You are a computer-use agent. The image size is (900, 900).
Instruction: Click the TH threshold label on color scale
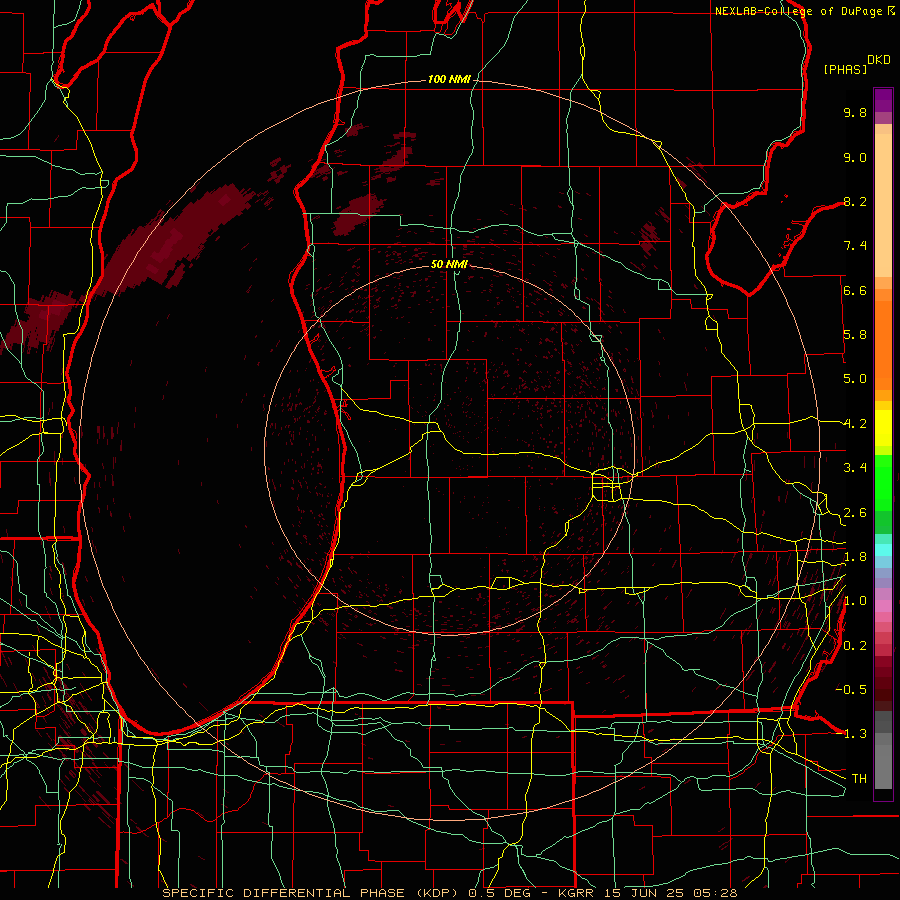click(859, 779)
